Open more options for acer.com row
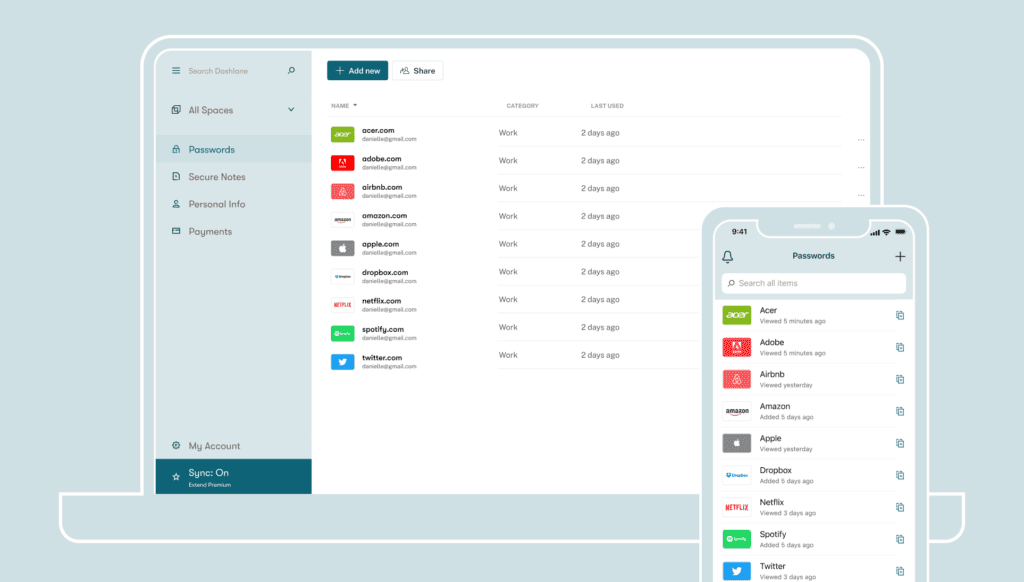1024x582 pixels. pyautogui.click(x=861, y=140)
